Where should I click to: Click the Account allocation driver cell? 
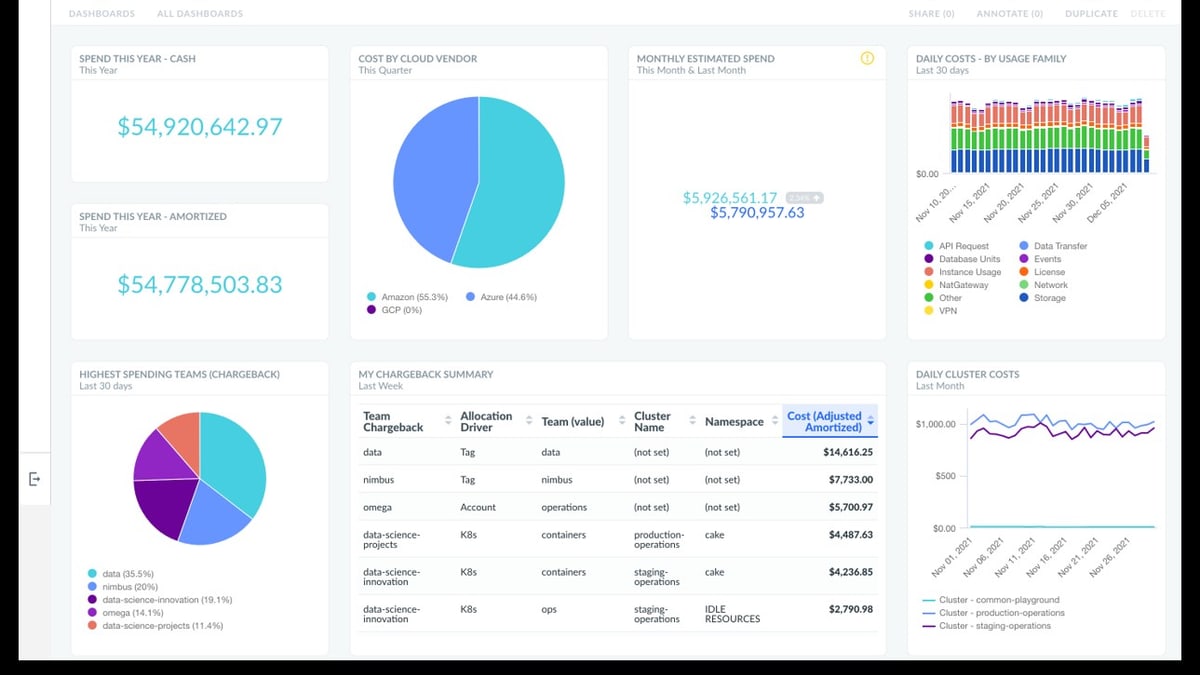click(x=478, y=507)
